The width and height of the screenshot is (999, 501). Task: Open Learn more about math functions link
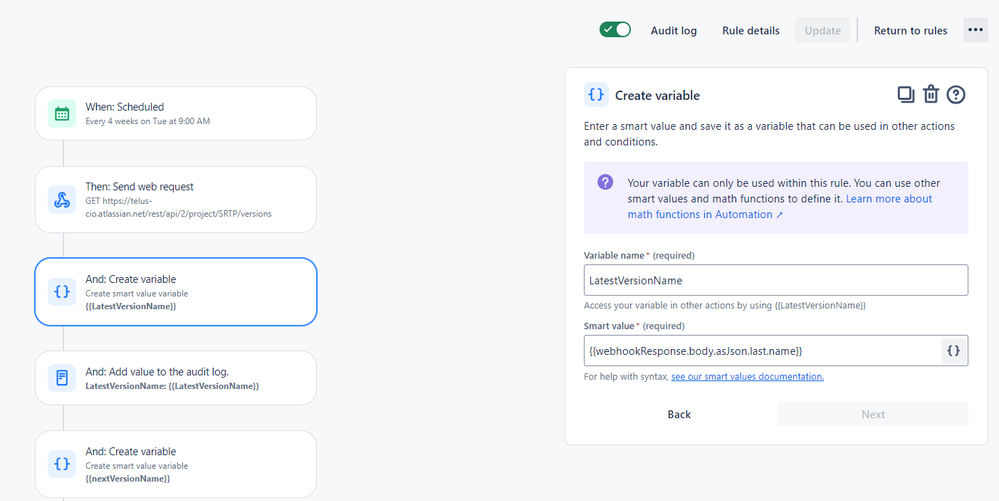pyautogui.click(x=780, y=207)
